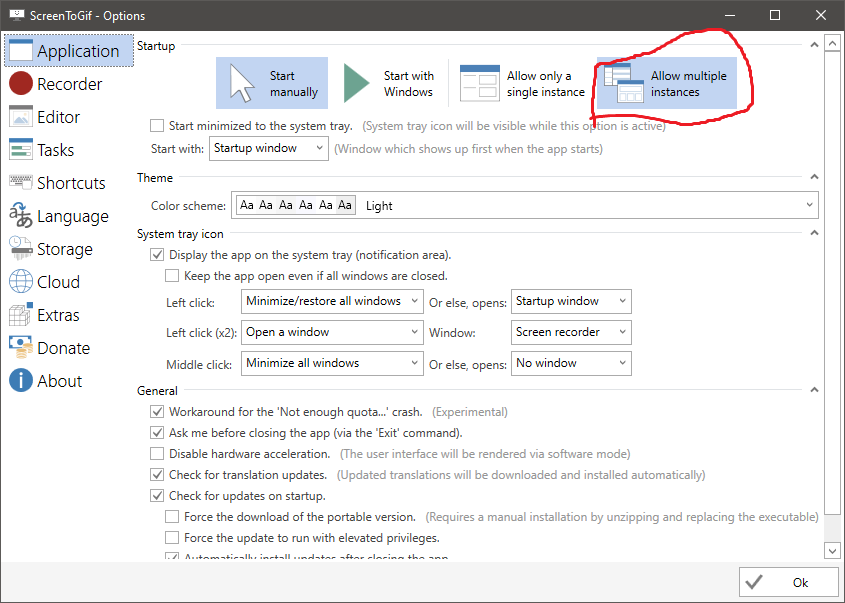Disable 'Display the app on the system tray'

157,255
